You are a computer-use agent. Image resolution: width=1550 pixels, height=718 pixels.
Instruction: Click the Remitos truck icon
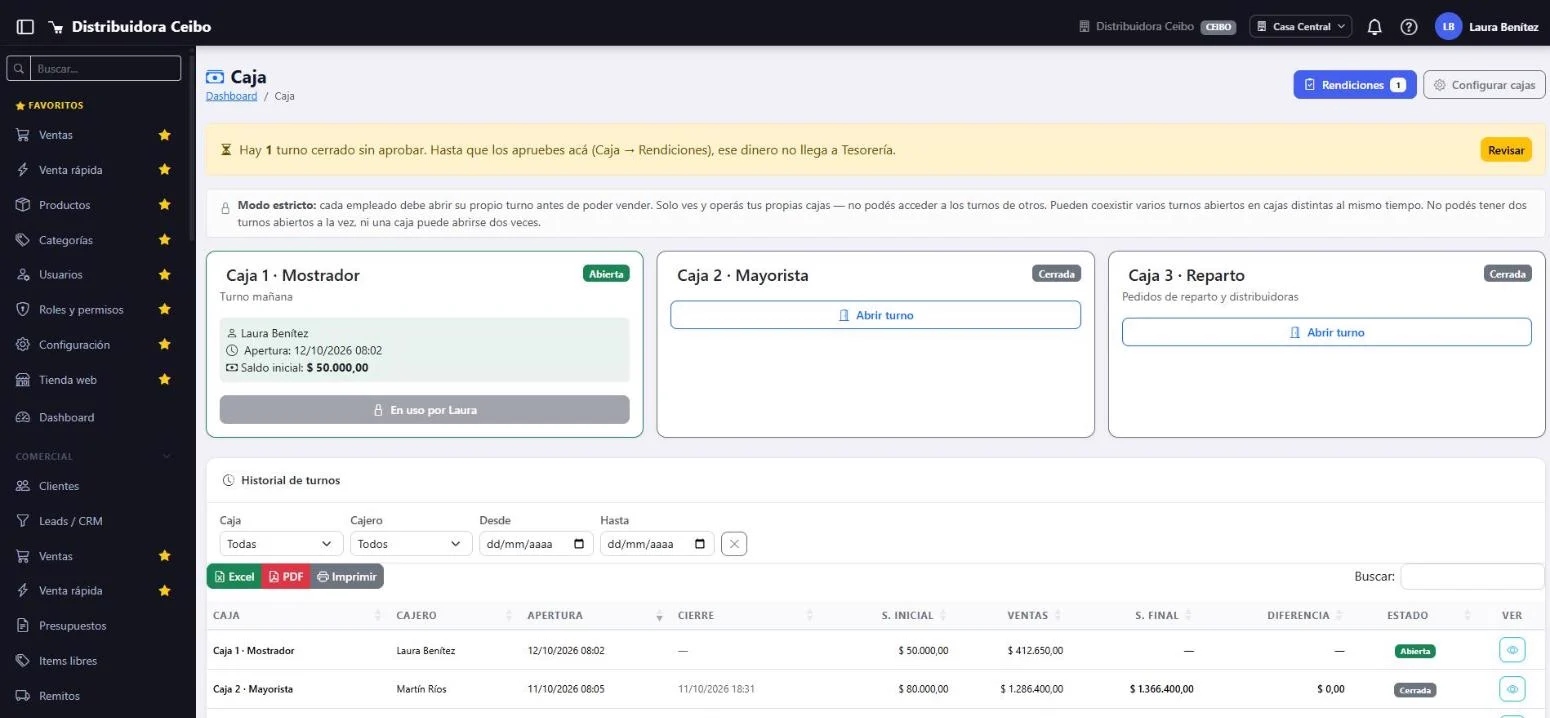[23, 696]
